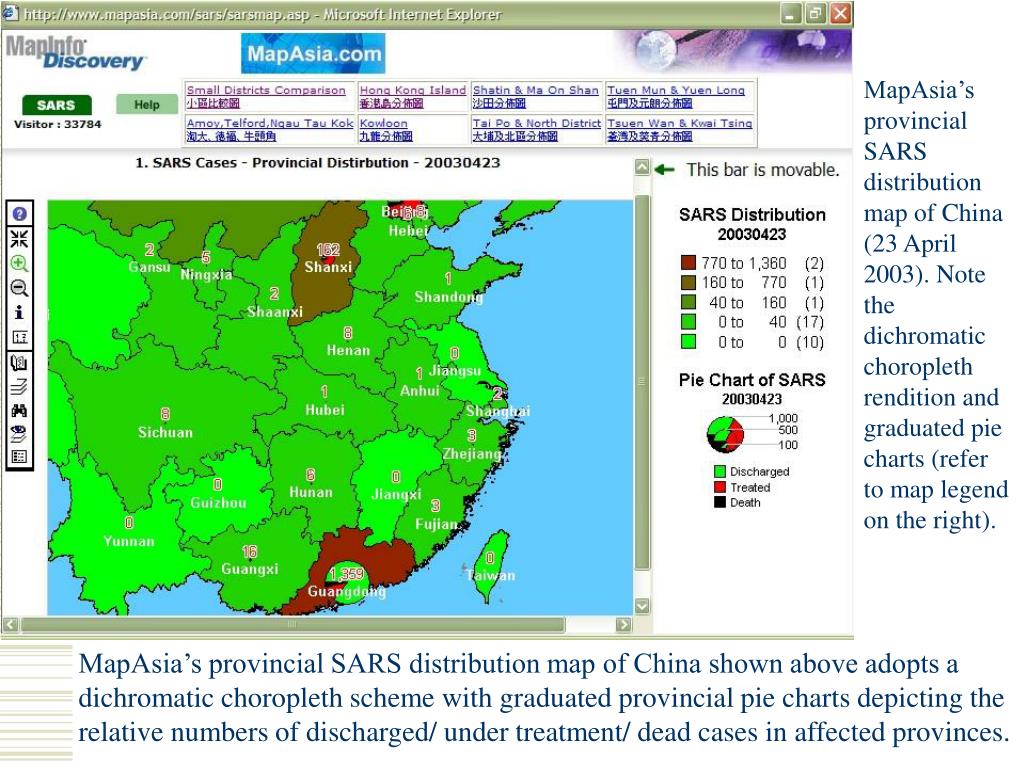This screenshot has width=1024, height=768.
Task: Open the map book icon
Action: (20, 362)
